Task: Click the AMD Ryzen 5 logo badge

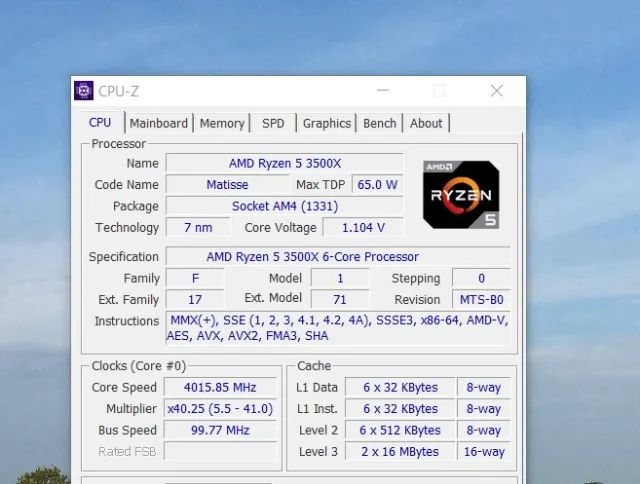Action: [x=461, y=195]
